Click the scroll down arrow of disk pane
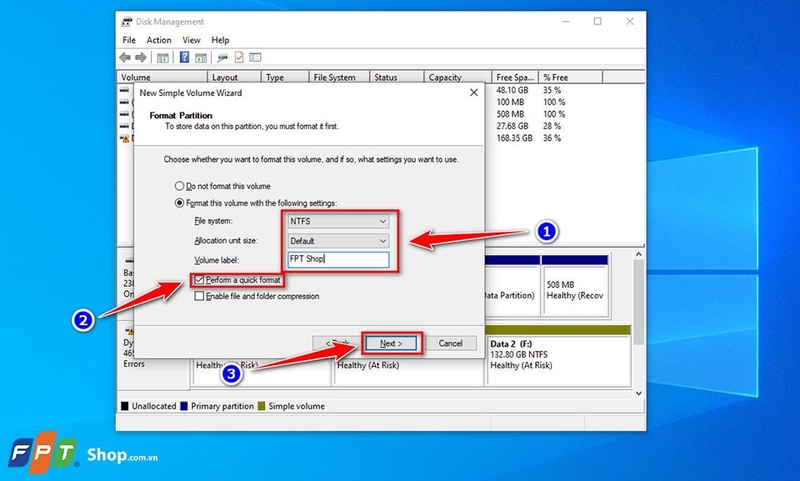Image resolution: width=800 pixels, height=481 pixels. coord(639,393)
